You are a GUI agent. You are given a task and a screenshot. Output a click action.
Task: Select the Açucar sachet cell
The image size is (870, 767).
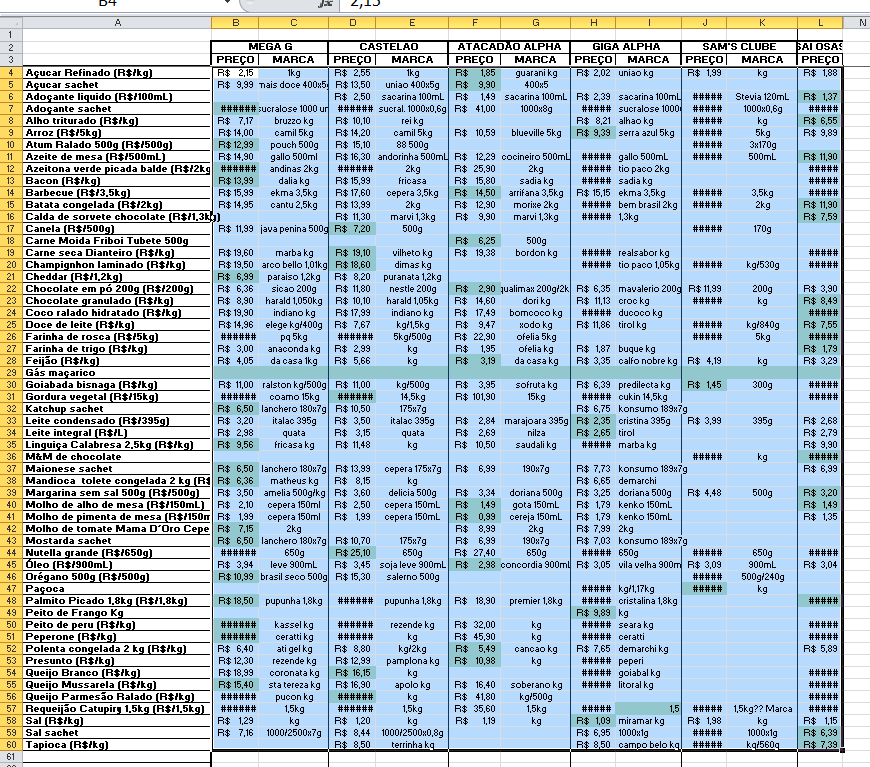117,85
